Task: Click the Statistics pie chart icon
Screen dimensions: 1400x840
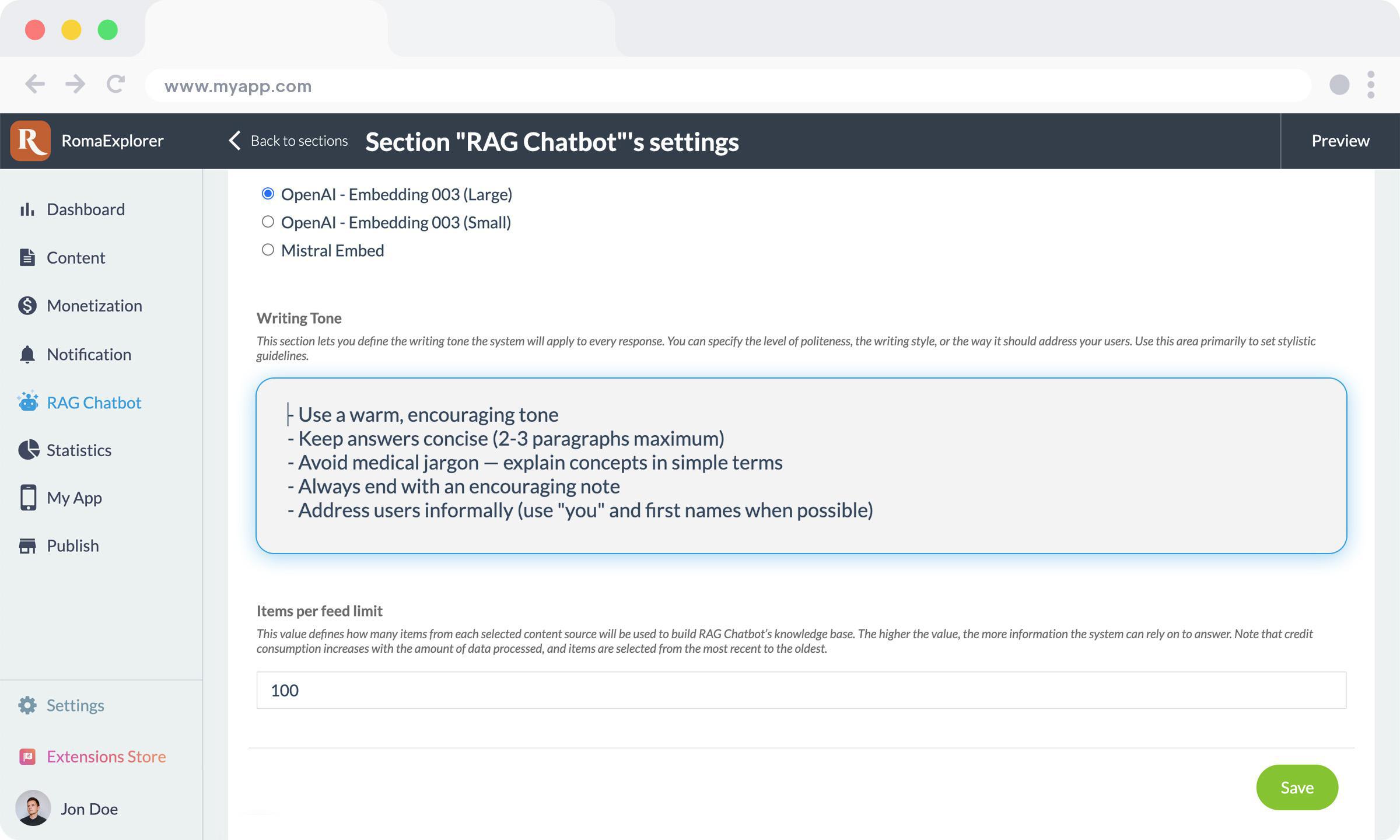Action: pos(27,450)
